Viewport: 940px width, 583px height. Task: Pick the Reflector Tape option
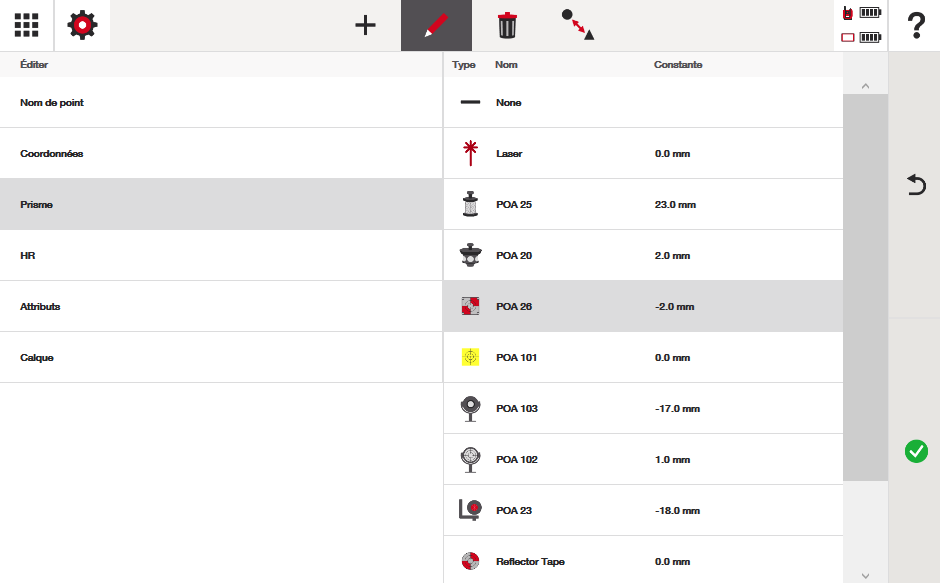(x=642, y=562)
